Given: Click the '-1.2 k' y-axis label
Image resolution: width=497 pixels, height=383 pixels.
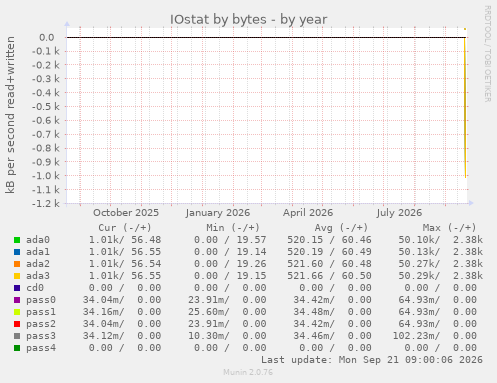Looking at the screenshot, I should [46, 203].
